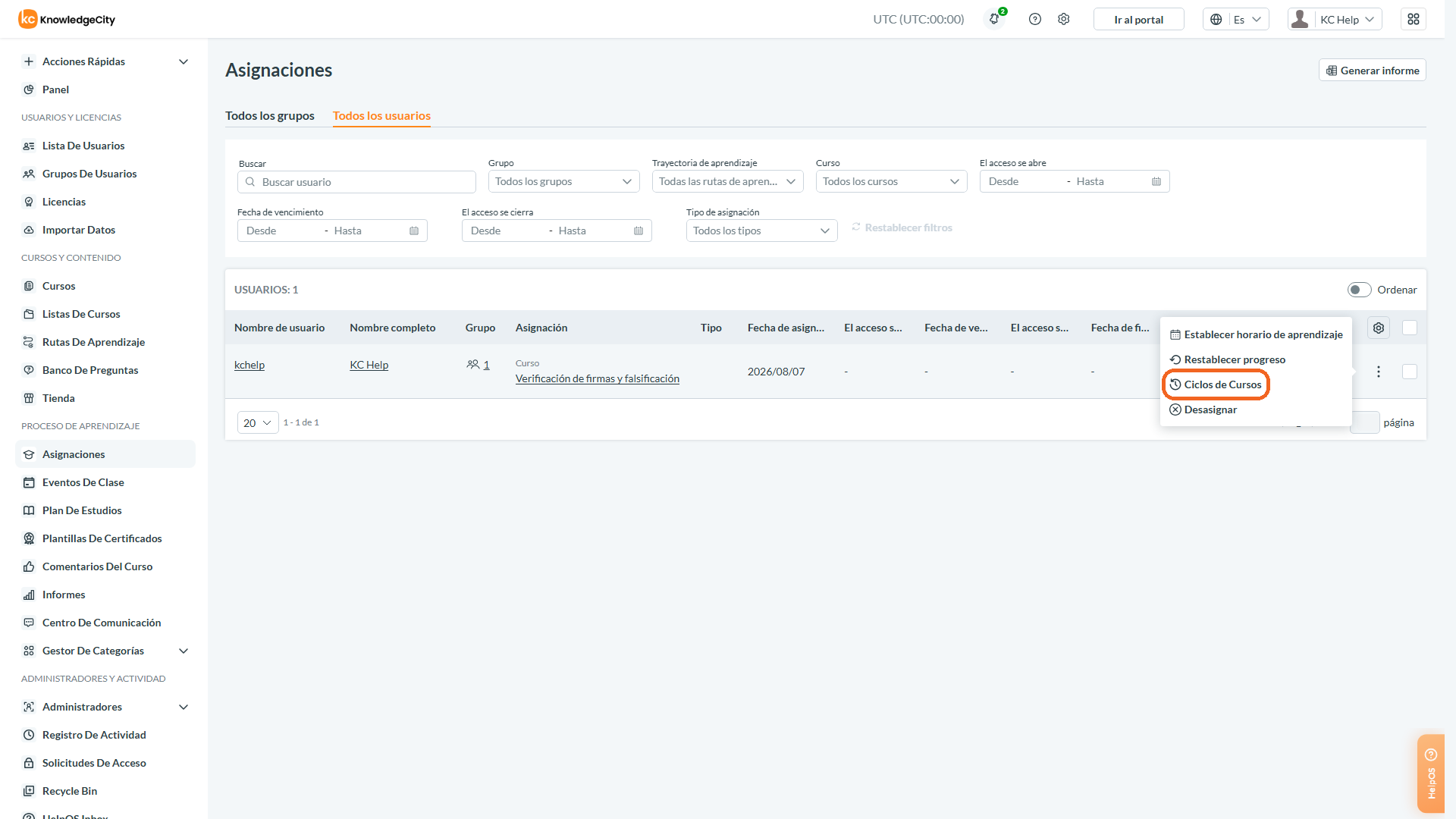
Task: Choose Ciclos de Cursos menu option
Action: click(x=1216, y=384)
